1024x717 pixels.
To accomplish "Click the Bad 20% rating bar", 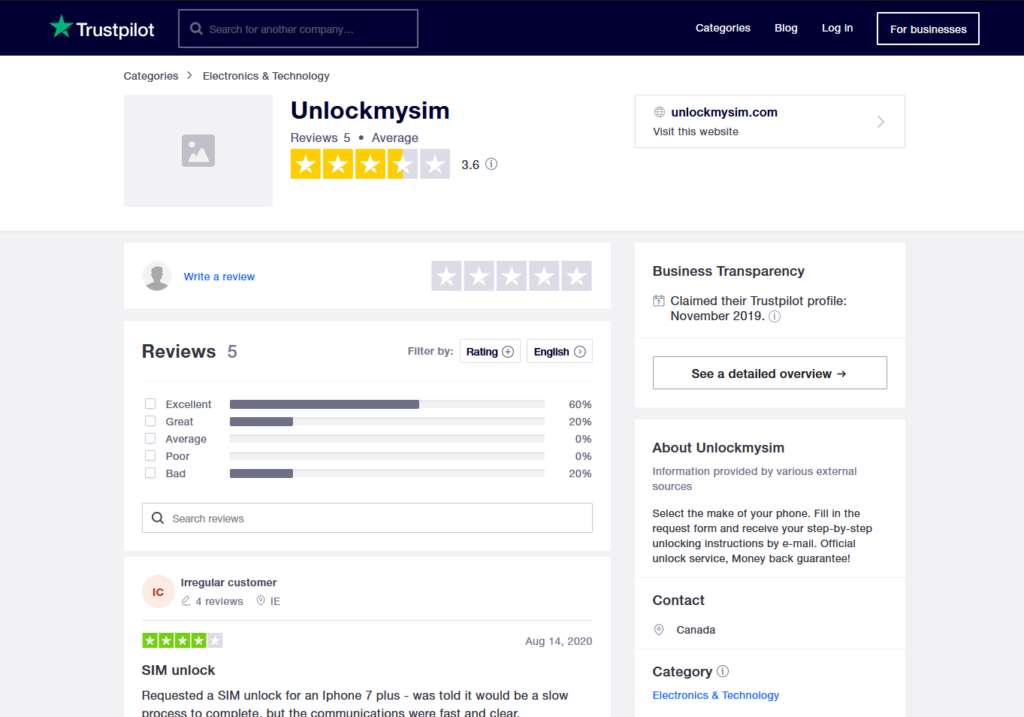I will point(387,473).
